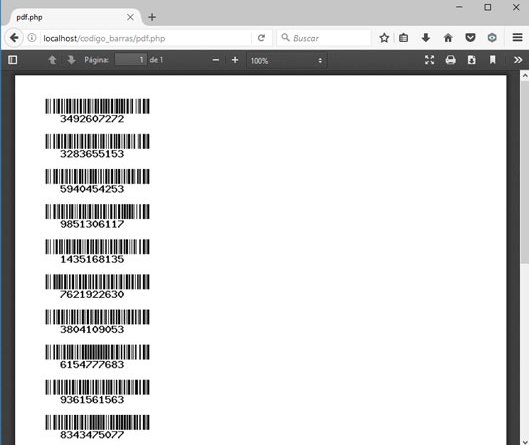
Task: Click the barcode number 3804109053
Action: (92, 329)
